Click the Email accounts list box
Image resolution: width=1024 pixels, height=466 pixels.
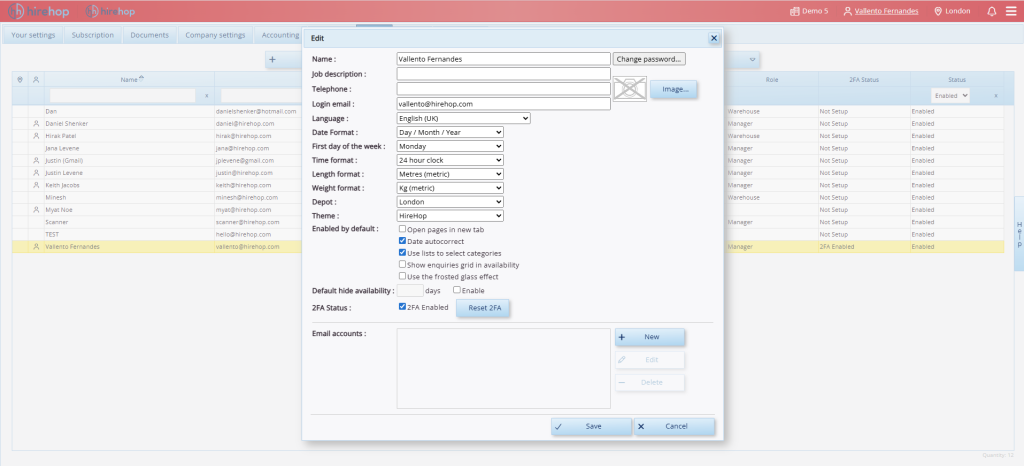(x=504, y=368)
